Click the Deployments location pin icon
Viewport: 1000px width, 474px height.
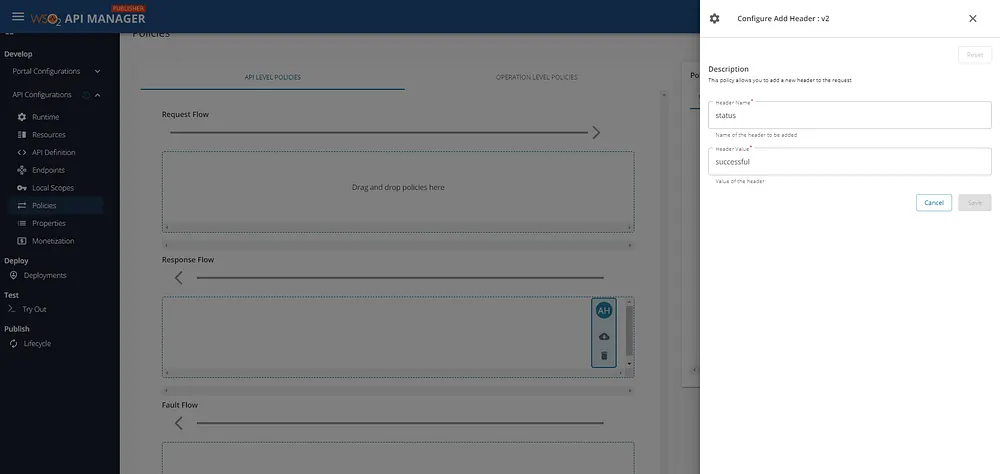coord(13,276)
